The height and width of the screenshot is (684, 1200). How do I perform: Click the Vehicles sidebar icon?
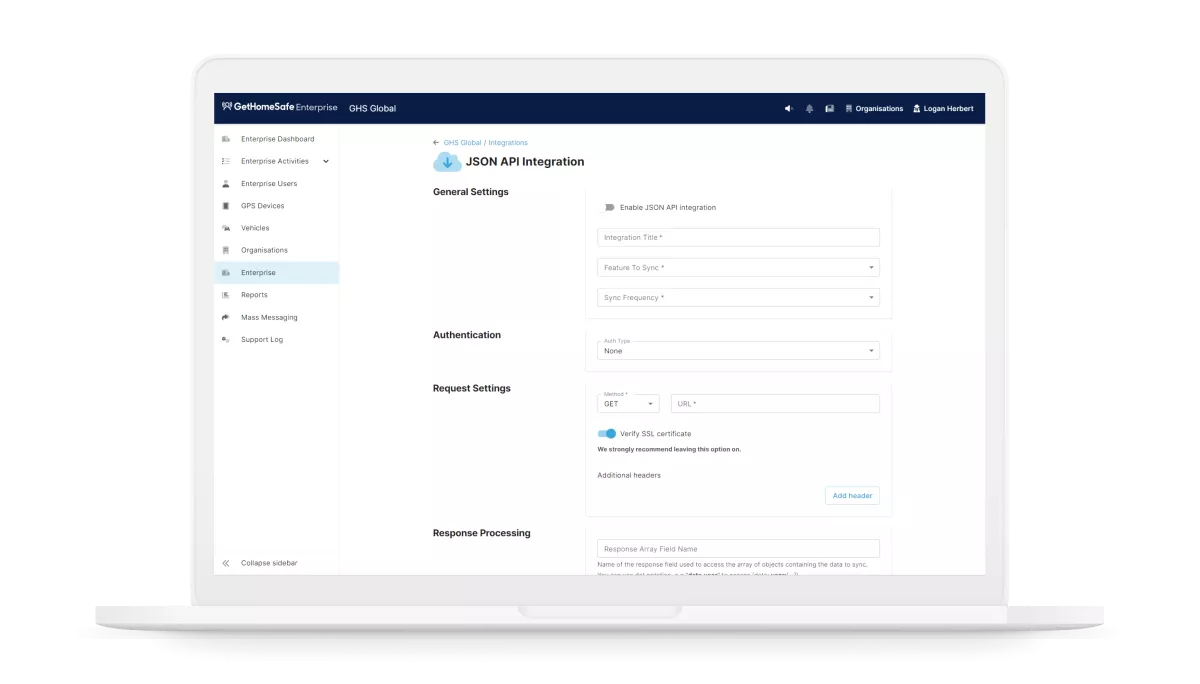click(x=226, y=228)
